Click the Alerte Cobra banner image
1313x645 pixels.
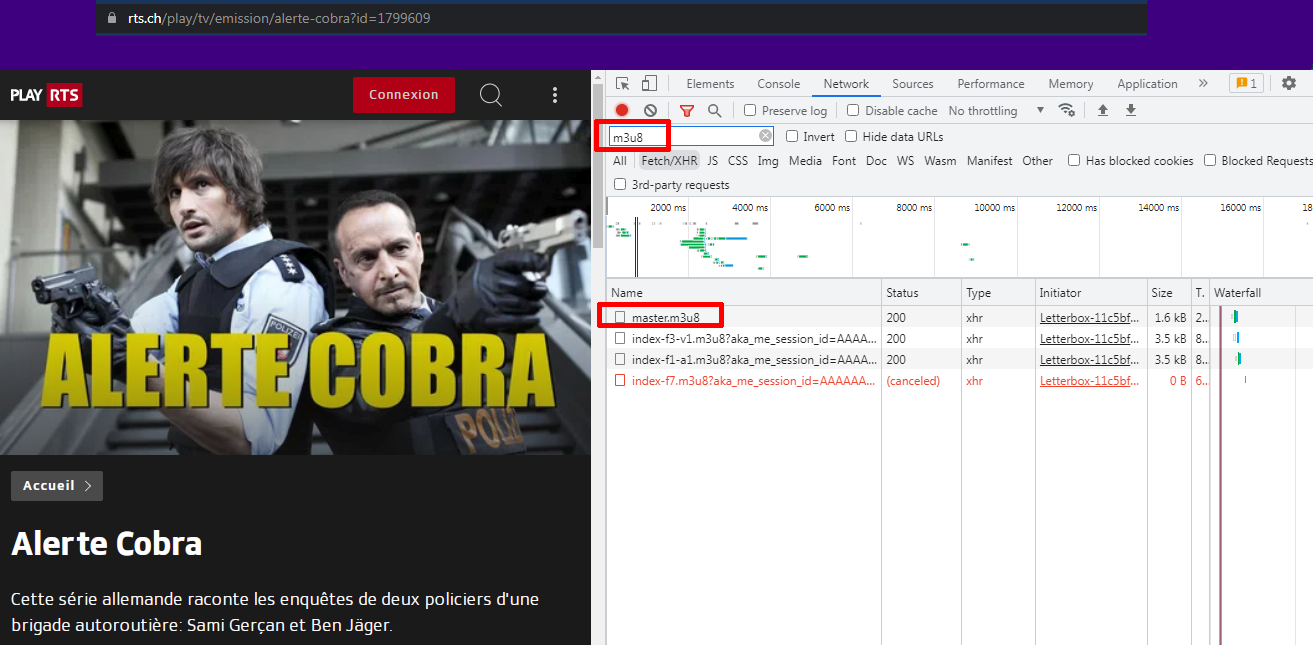click(295, 288)
